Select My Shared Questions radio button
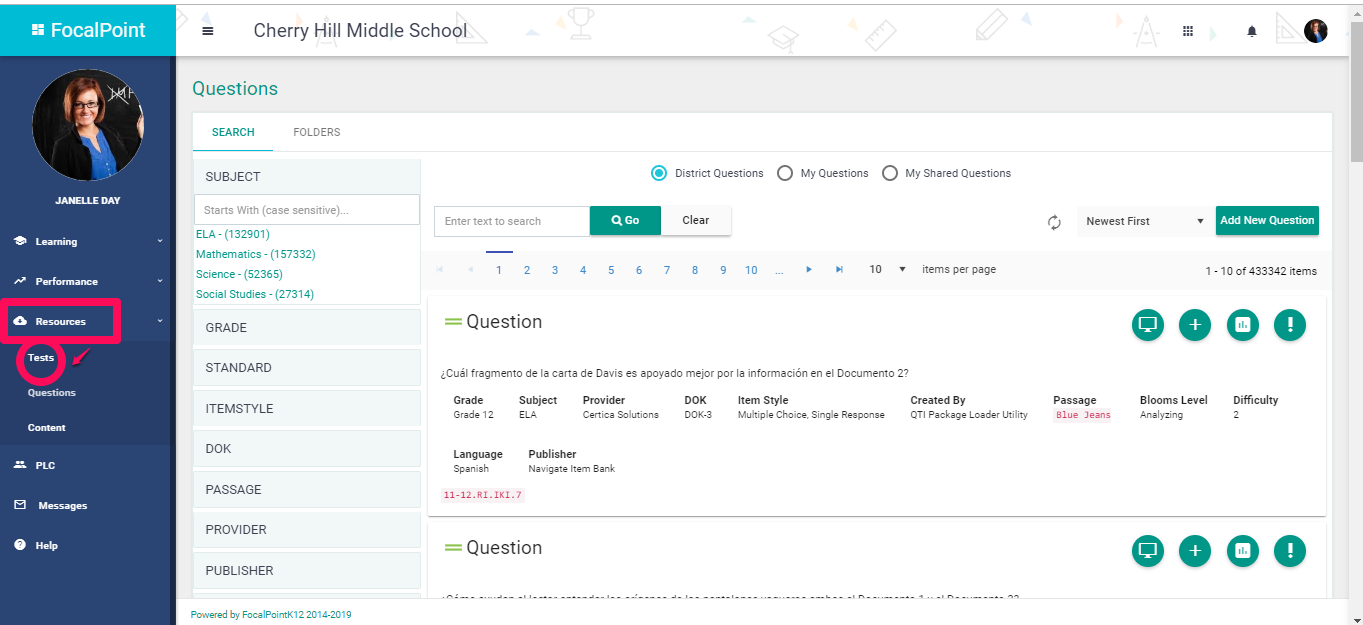Screen dimensions: 1363x625 tap(890, 173)
